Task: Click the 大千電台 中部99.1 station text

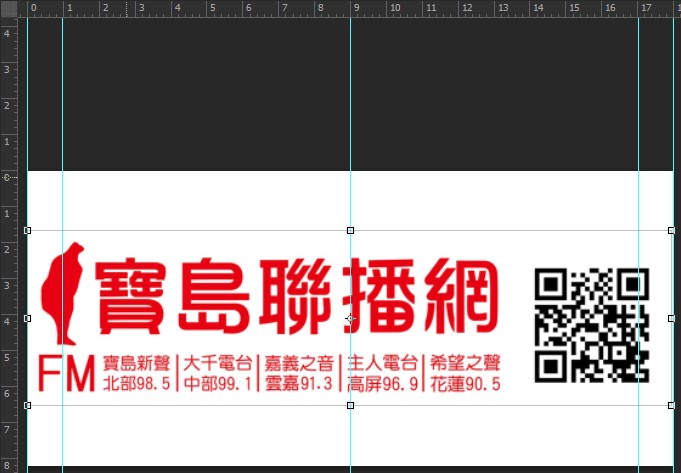Action: (217, 373)
